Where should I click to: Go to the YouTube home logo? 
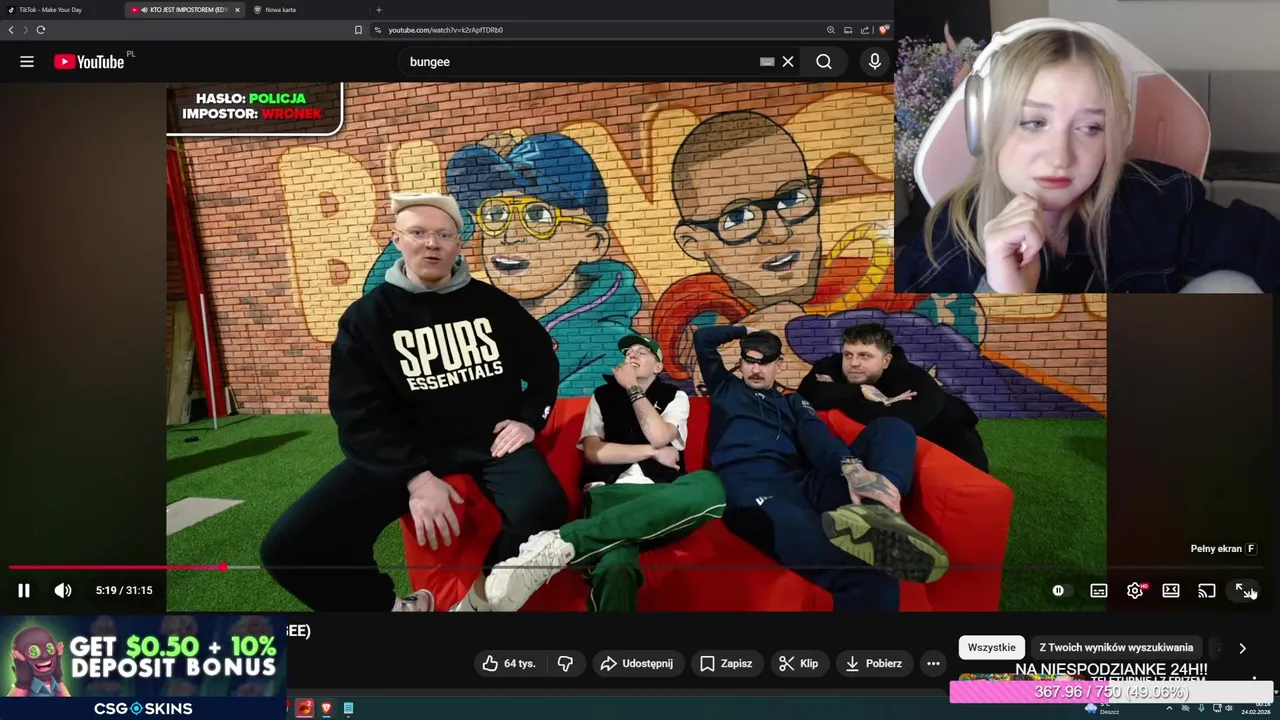[89, 62]
